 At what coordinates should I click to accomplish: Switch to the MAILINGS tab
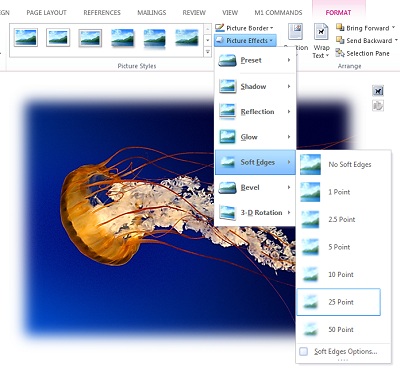coord(152,13)
